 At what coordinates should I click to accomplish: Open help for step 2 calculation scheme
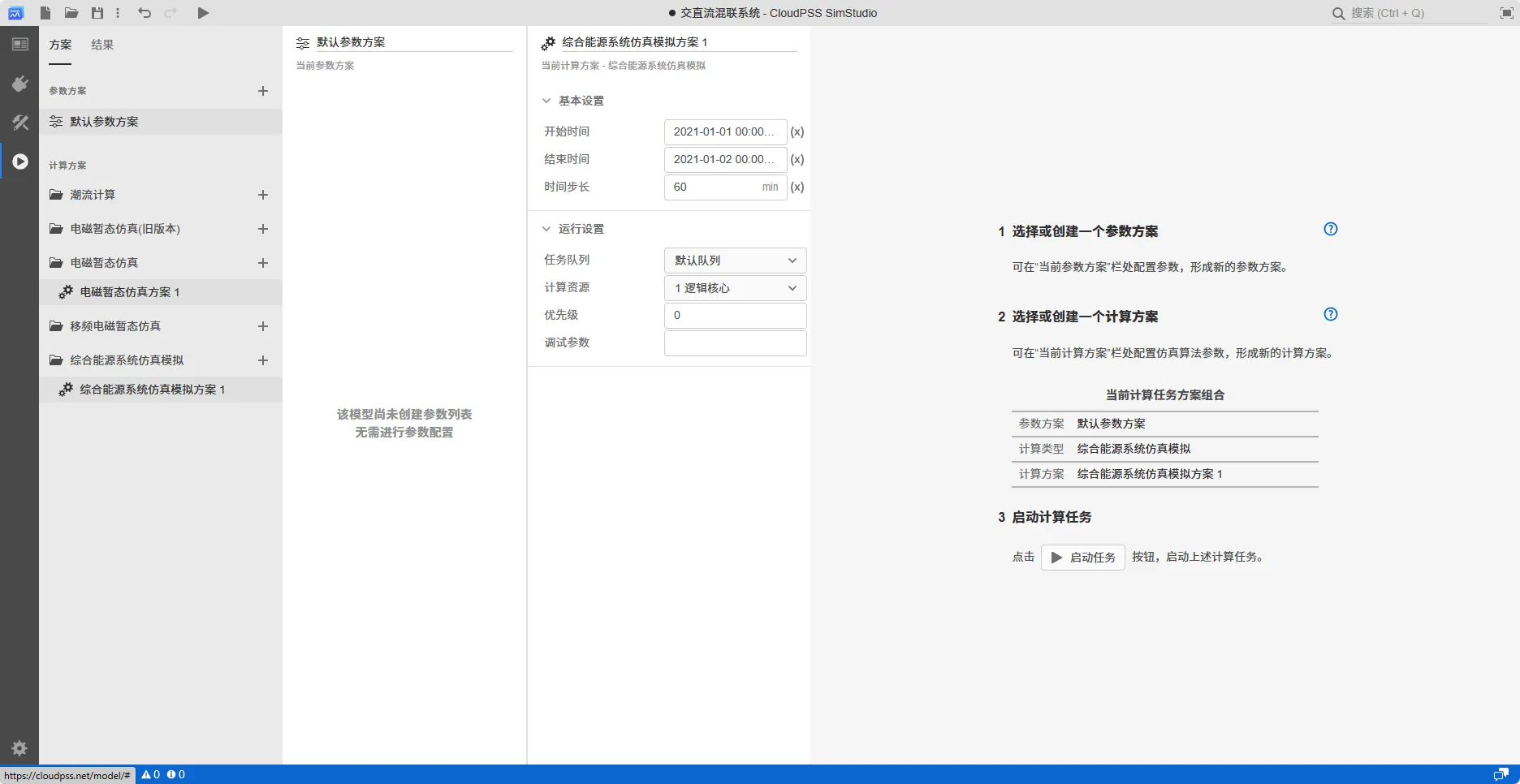pos(1330,314)
